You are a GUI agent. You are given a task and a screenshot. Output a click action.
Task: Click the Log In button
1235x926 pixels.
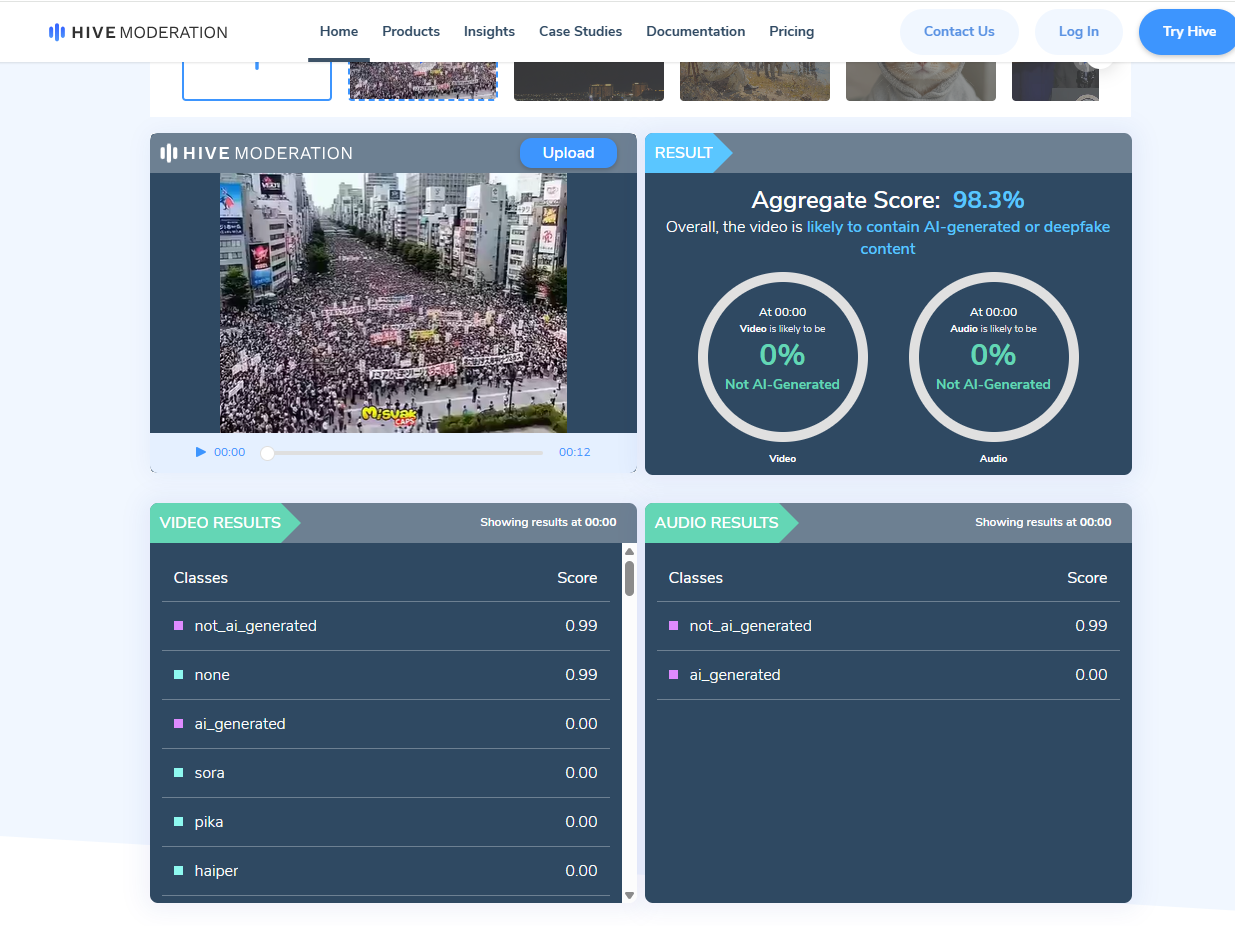[x=1078, y=32]
